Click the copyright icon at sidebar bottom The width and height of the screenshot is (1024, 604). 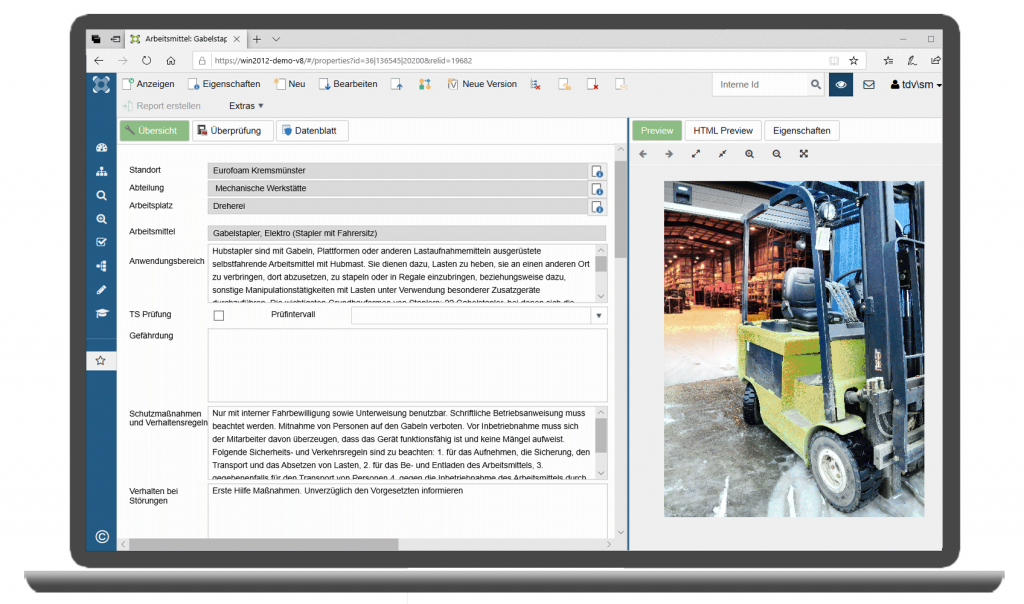coord(102,537)
